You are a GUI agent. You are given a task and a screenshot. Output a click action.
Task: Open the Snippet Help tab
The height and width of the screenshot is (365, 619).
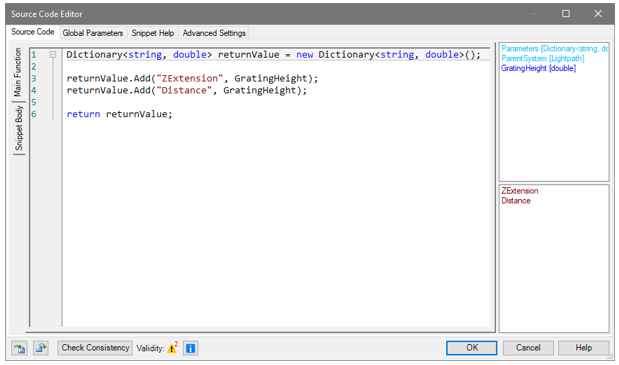pyautogui.click(x=153, y=33)
